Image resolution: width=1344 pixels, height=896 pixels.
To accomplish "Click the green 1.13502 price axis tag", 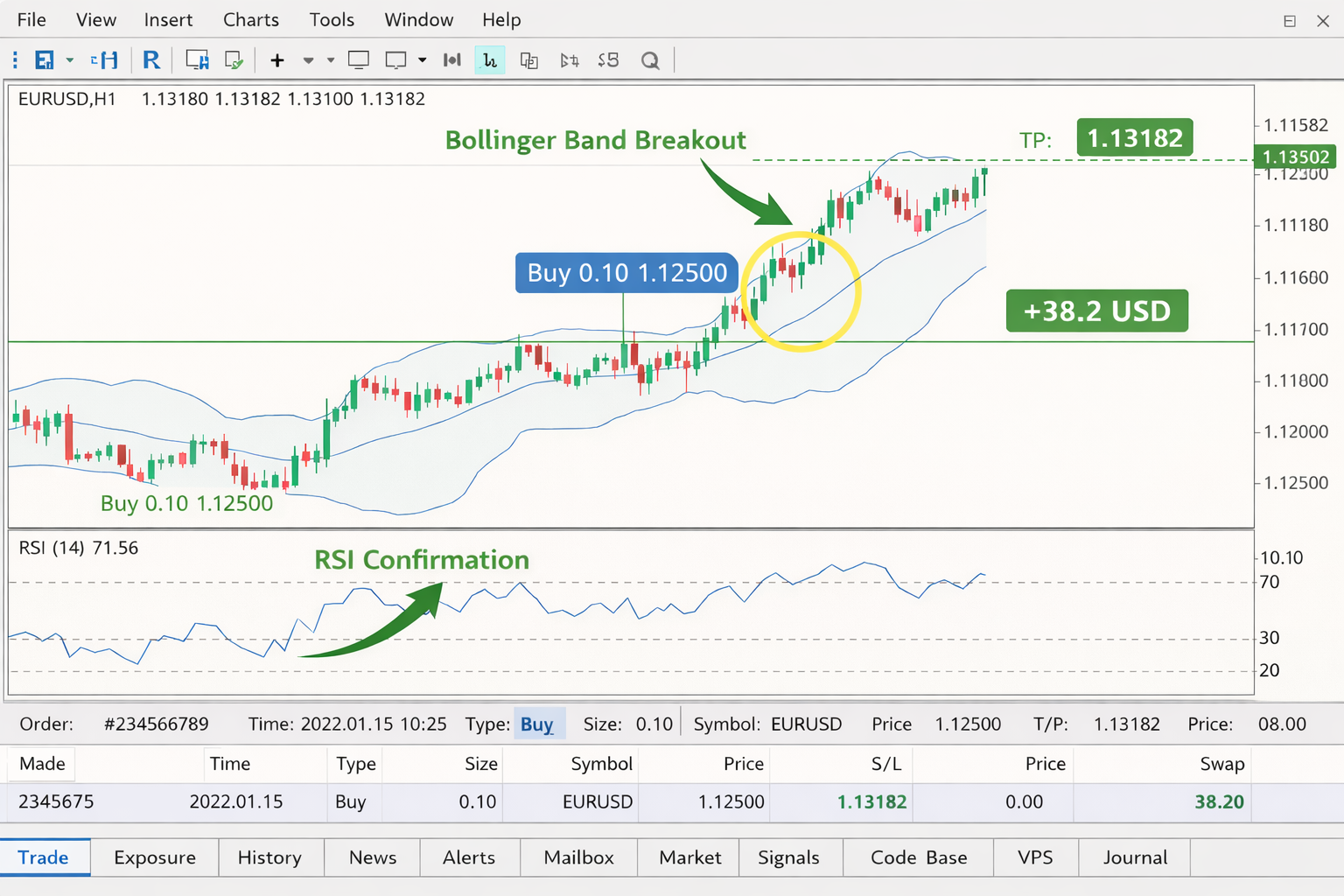I will [1297, 157].
